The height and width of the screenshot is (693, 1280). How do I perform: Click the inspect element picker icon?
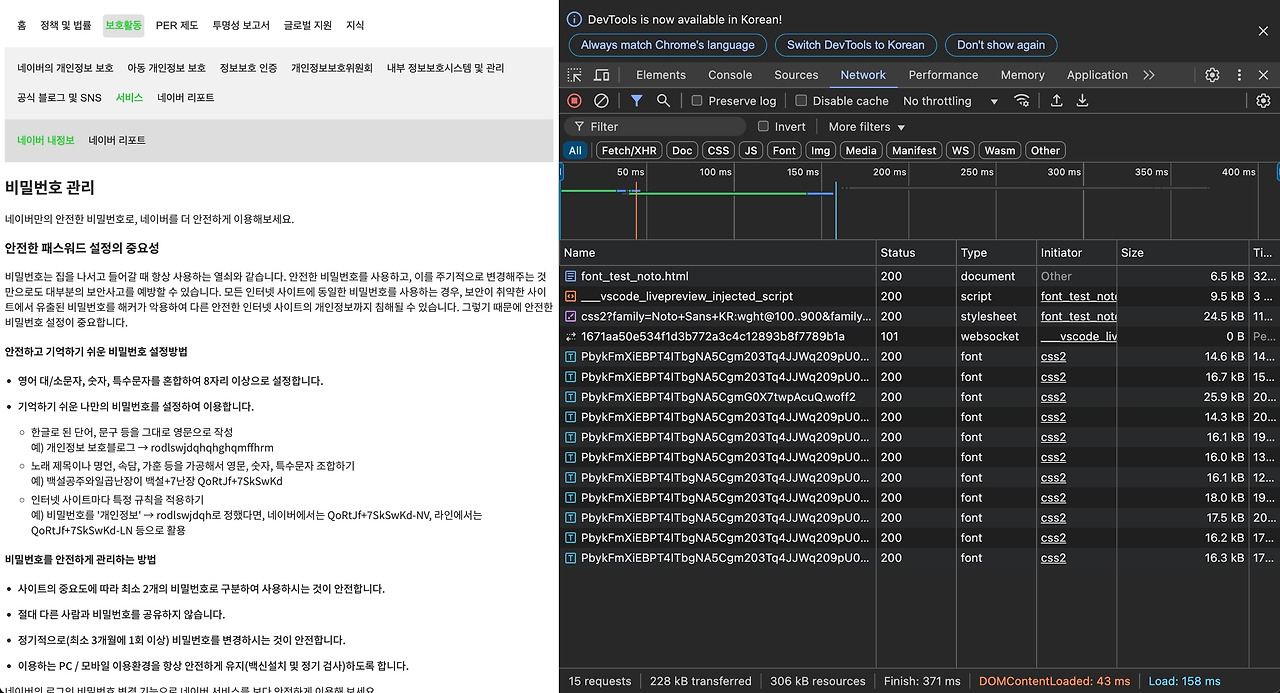click(575, 75)
